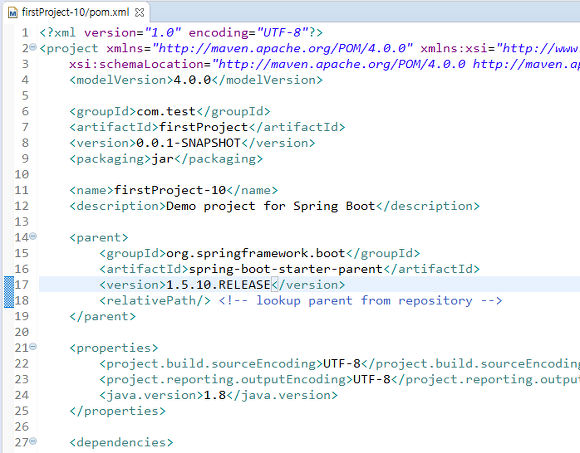The height and width of the screenshot is (453, 580).
Task: Click the version value 0.0.1-SNAPSHOT
Action: pyautogui.click(x=188, y=143)
